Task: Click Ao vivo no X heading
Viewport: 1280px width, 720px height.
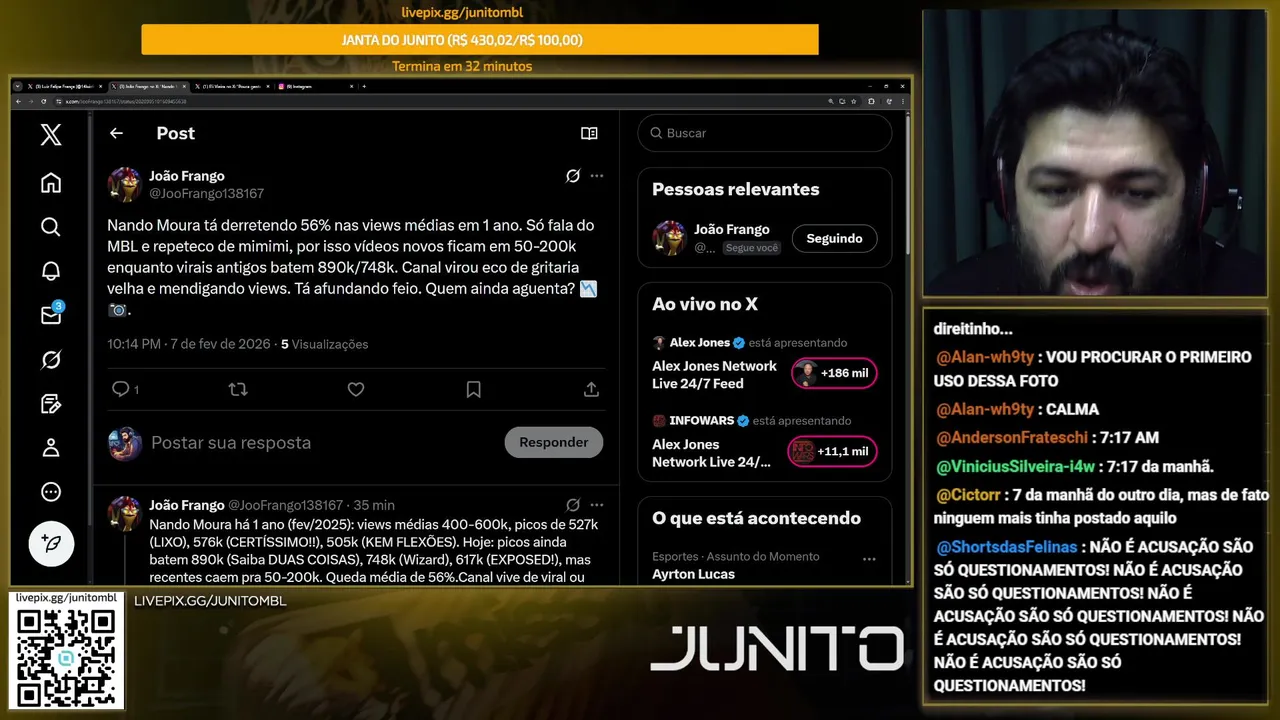Action: coord(705,304)
